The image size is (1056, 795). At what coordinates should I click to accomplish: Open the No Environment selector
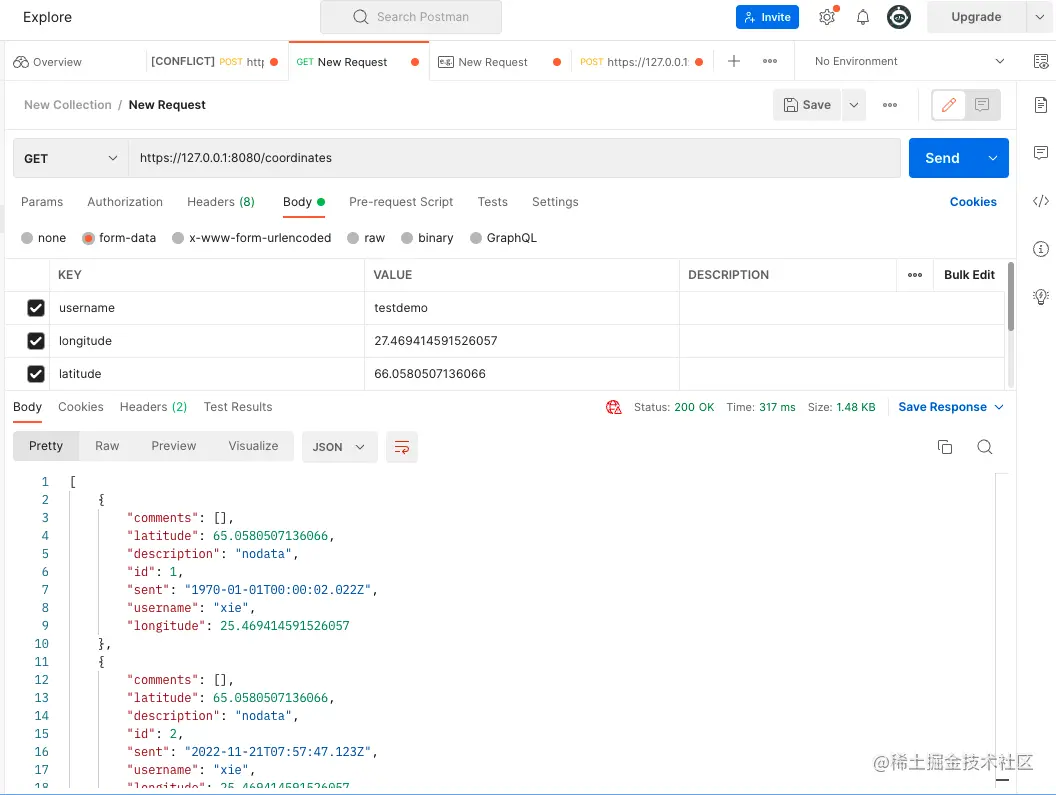(909, 61)
